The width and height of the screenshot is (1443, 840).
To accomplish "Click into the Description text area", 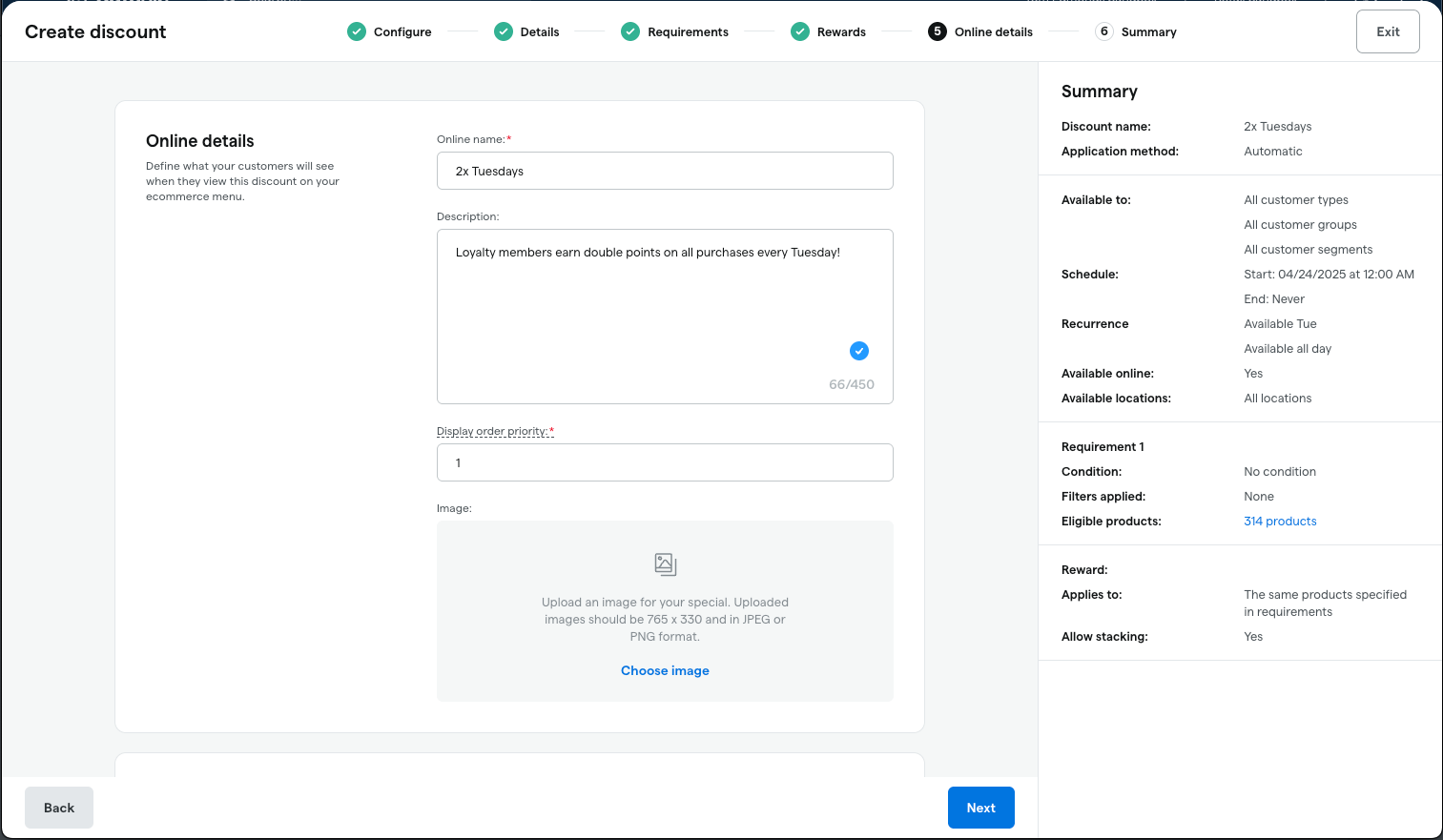I will point(665,317).
